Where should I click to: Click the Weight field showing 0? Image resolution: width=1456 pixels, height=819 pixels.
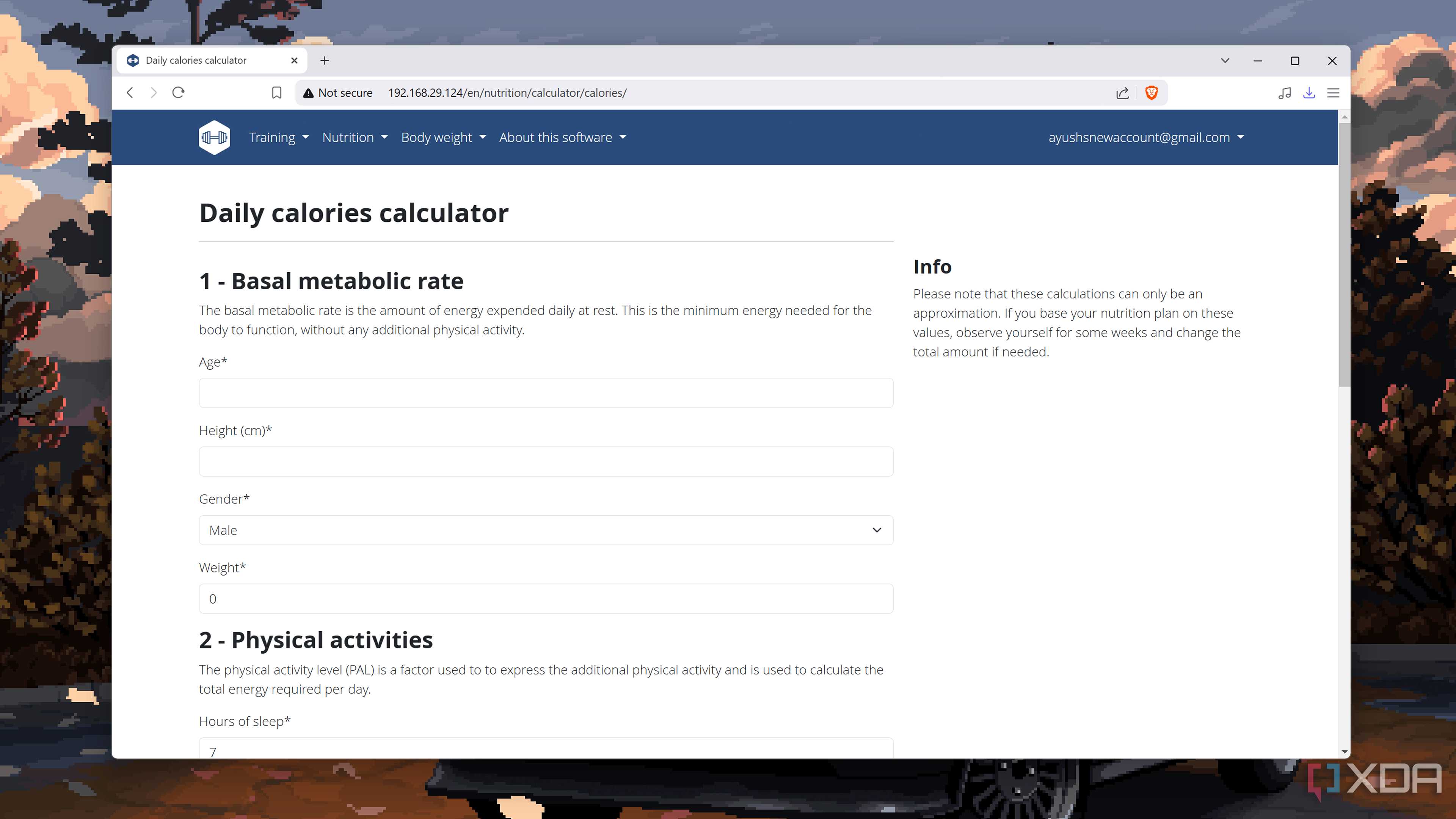546,599
